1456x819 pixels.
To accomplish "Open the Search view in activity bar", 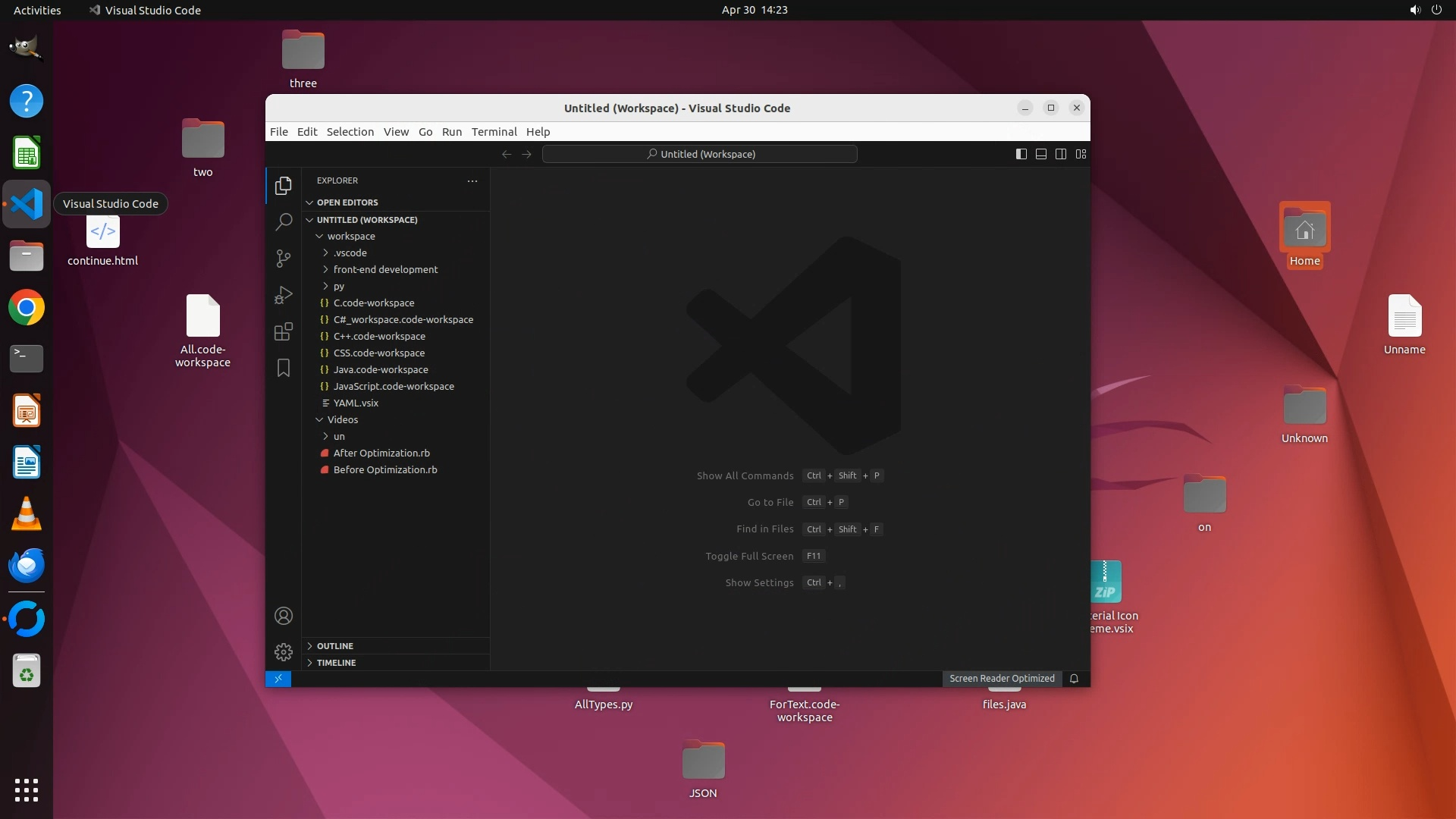I will [284, 221].
